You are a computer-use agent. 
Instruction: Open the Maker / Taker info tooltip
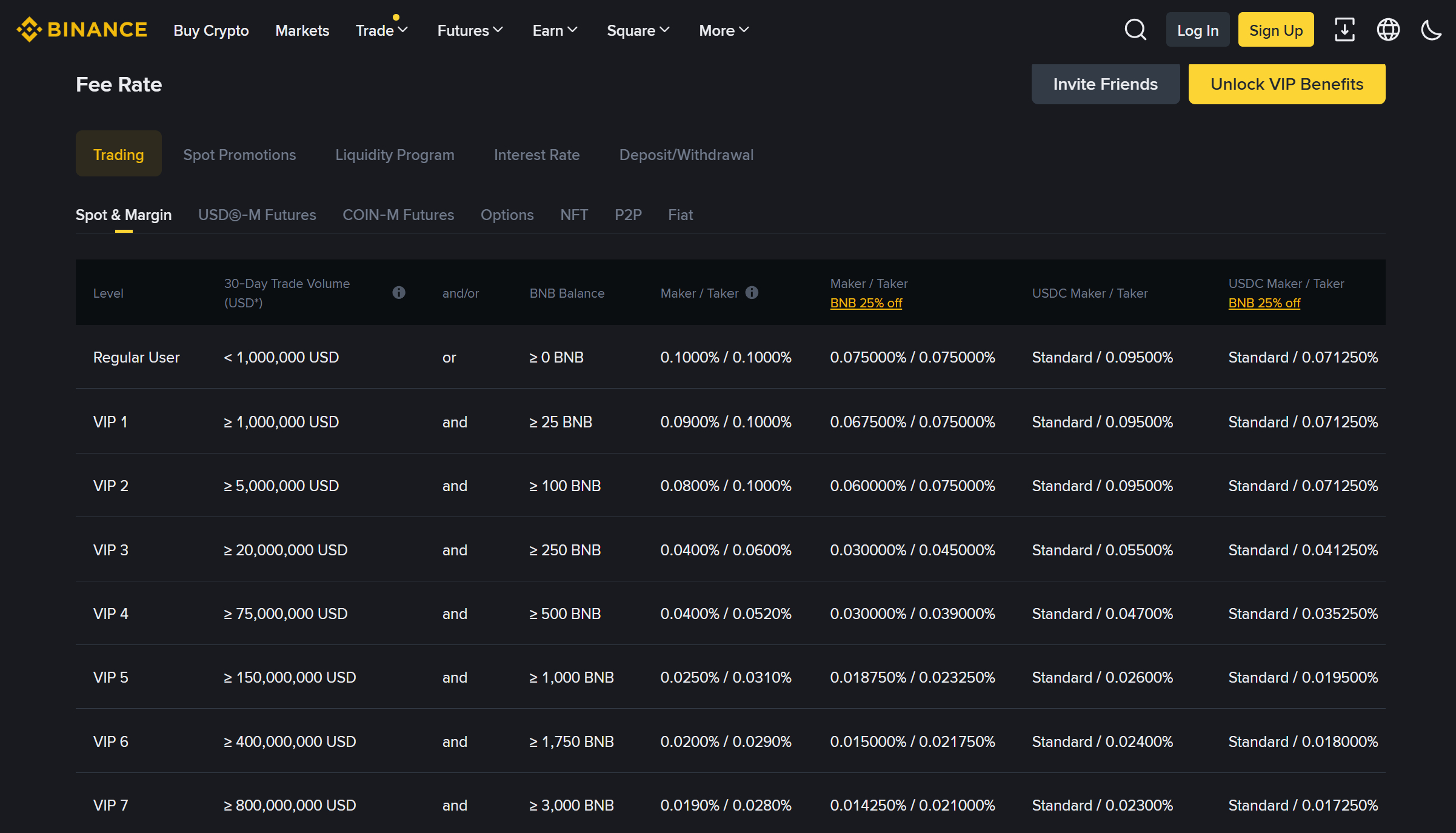pyautogui.click(x=752, y=292)
